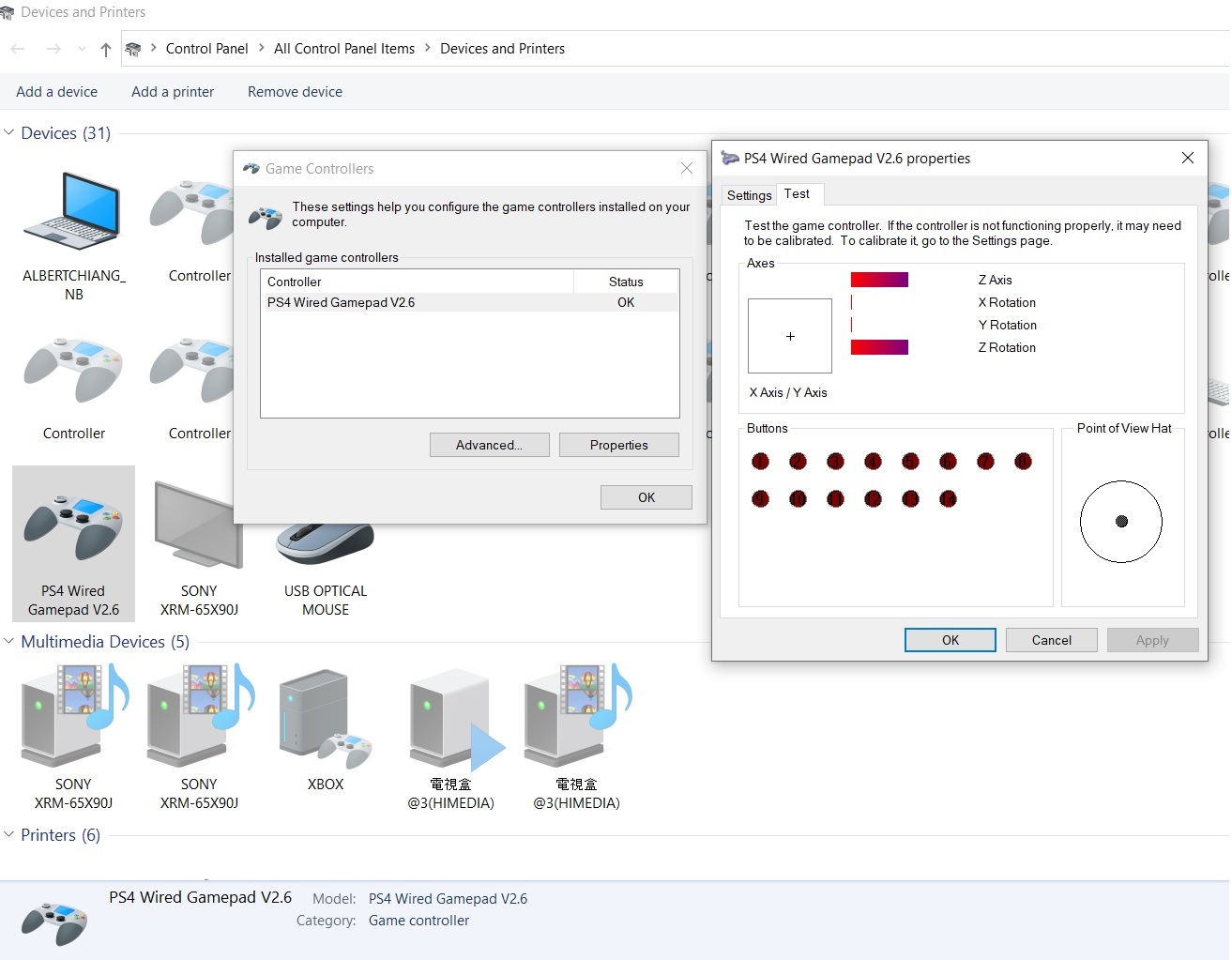The height and width of the screenshot is (960, 1232).
Task: Close the PS4 Wired Gamepad properties dialog
Action: (1188, 158)
